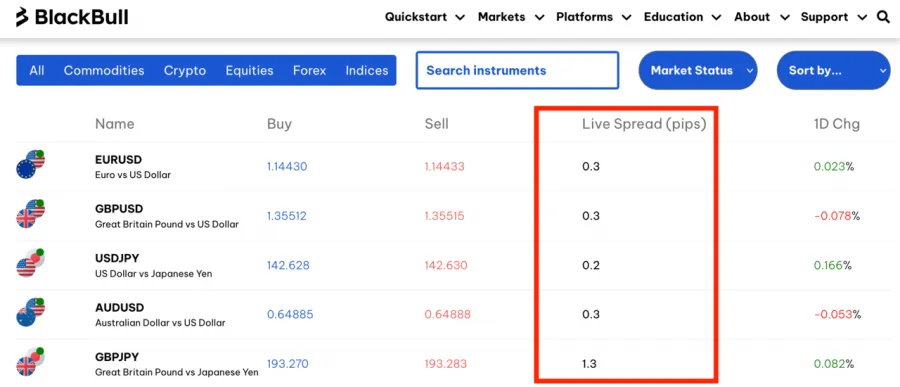The width and height of the screenshot is (900, 387).
Task: Expand the Quickstart menu
Action: click(425, 17)
